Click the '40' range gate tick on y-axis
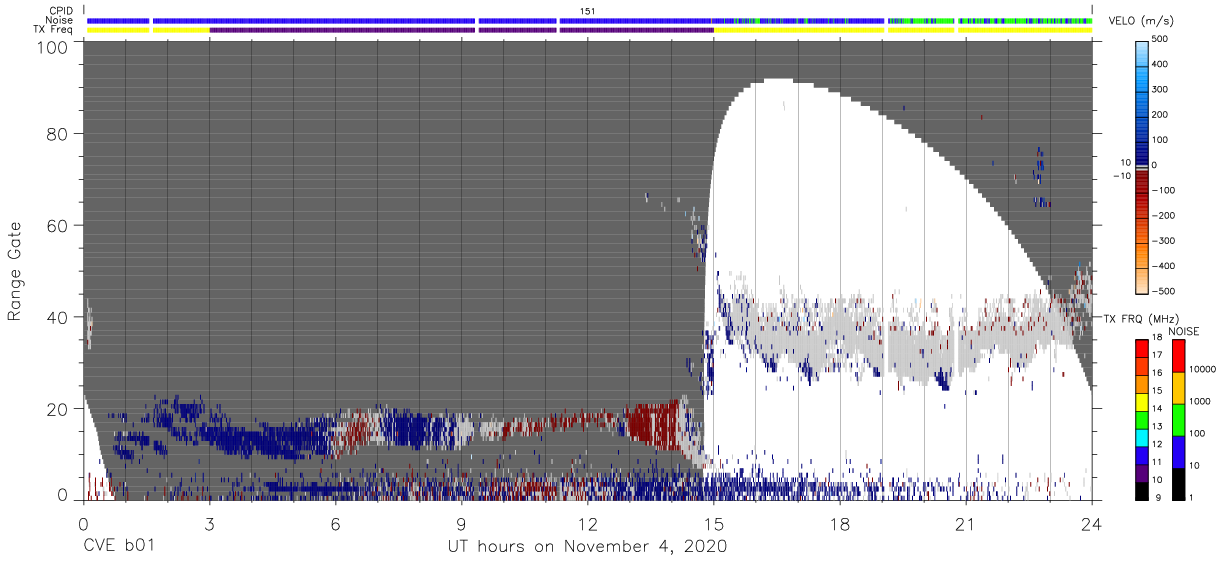Viewport: 1228px width, 567px height. click(56, 317)
